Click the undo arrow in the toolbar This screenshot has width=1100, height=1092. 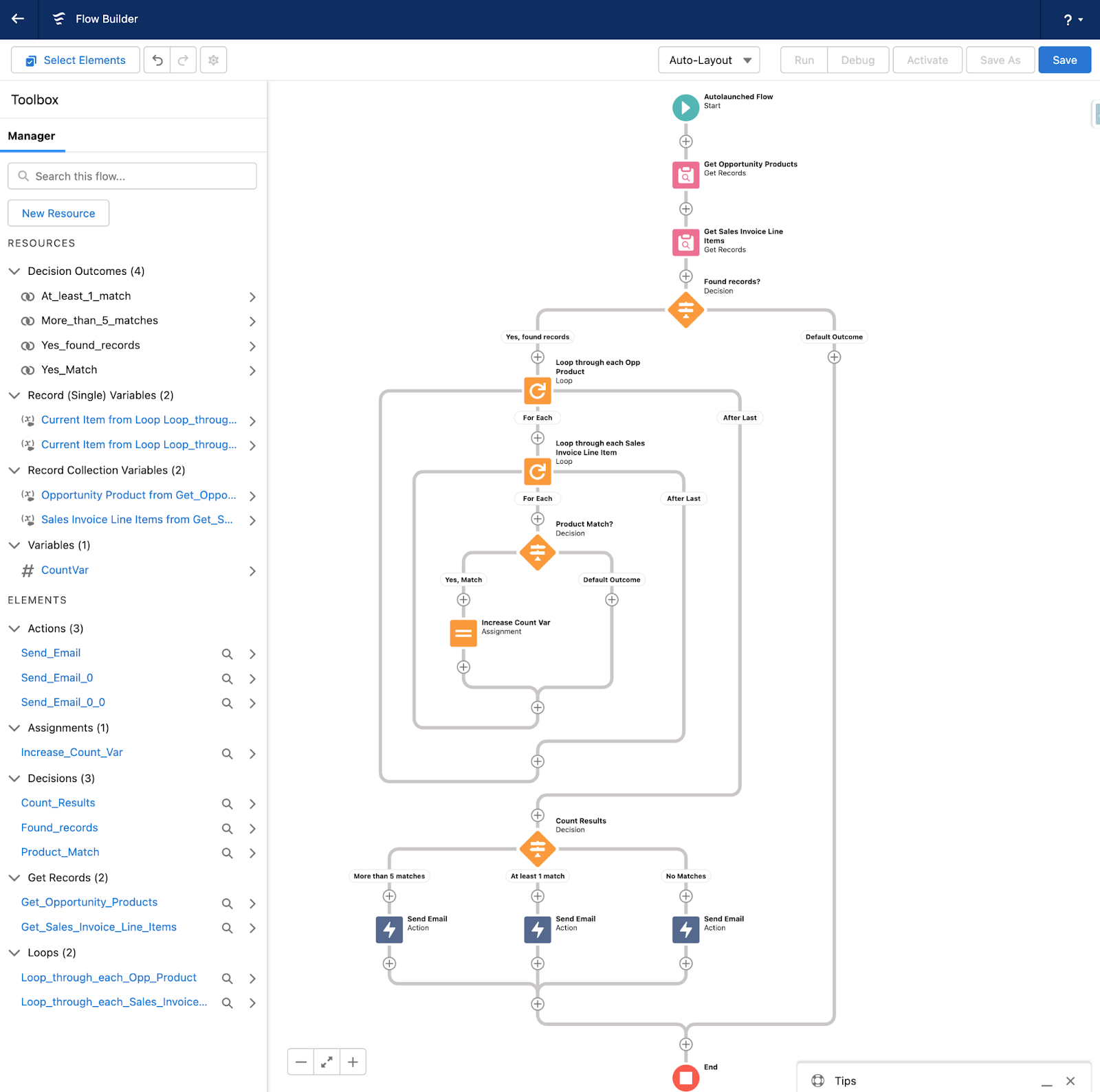[157, 60]
